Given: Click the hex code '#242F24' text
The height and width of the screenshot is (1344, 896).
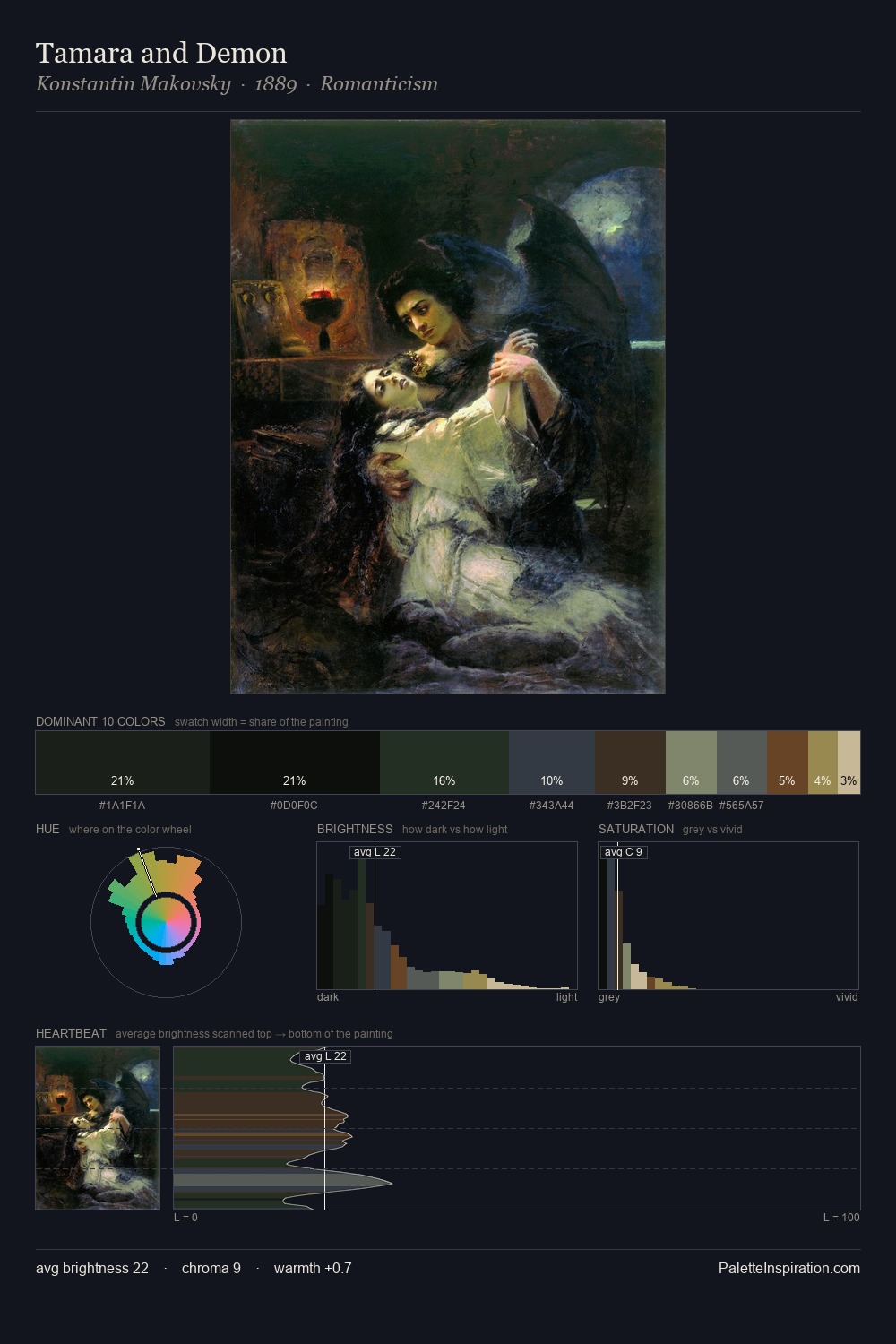Looking at the screenshot, I should coord(444,806).
